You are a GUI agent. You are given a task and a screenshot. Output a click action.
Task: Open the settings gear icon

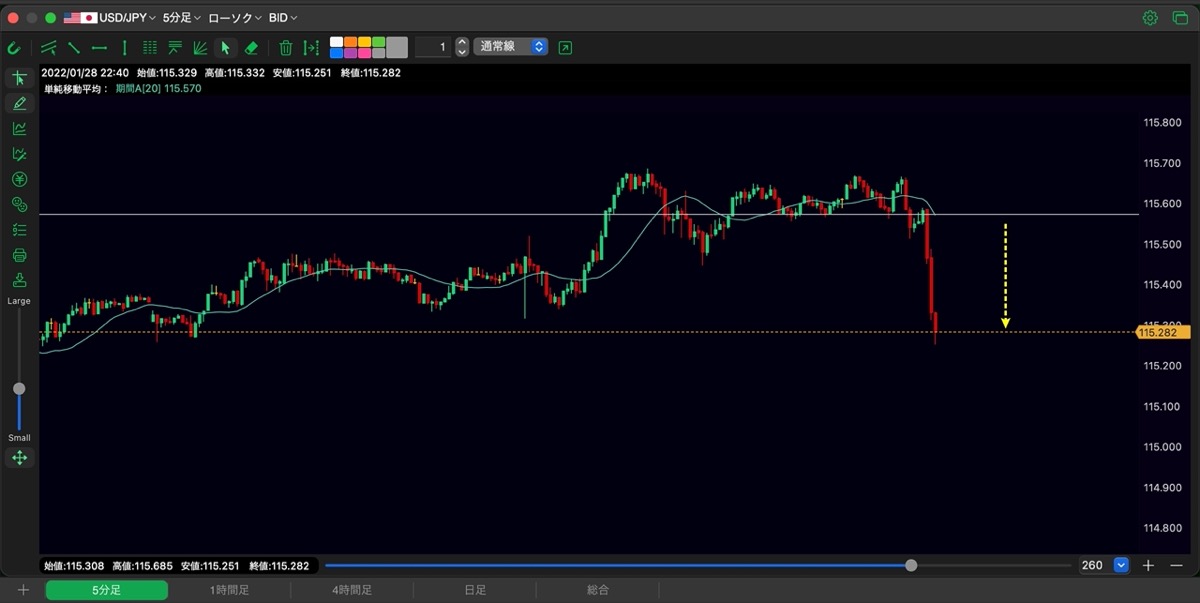[1150, 18]
